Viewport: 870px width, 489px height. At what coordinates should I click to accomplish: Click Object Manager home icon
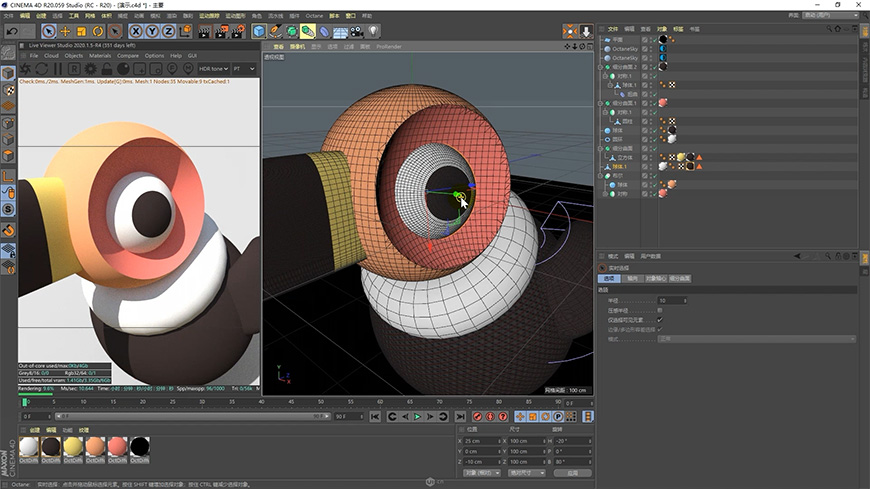(837, 29)
